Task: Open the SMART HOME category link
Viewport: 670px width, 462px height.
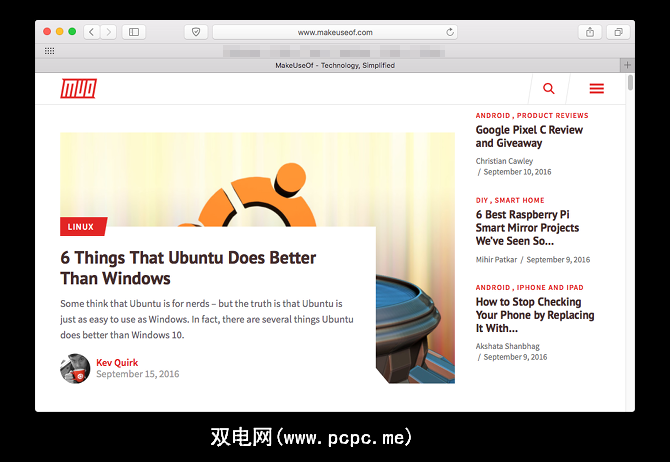Action: click(x=519, y=200)
